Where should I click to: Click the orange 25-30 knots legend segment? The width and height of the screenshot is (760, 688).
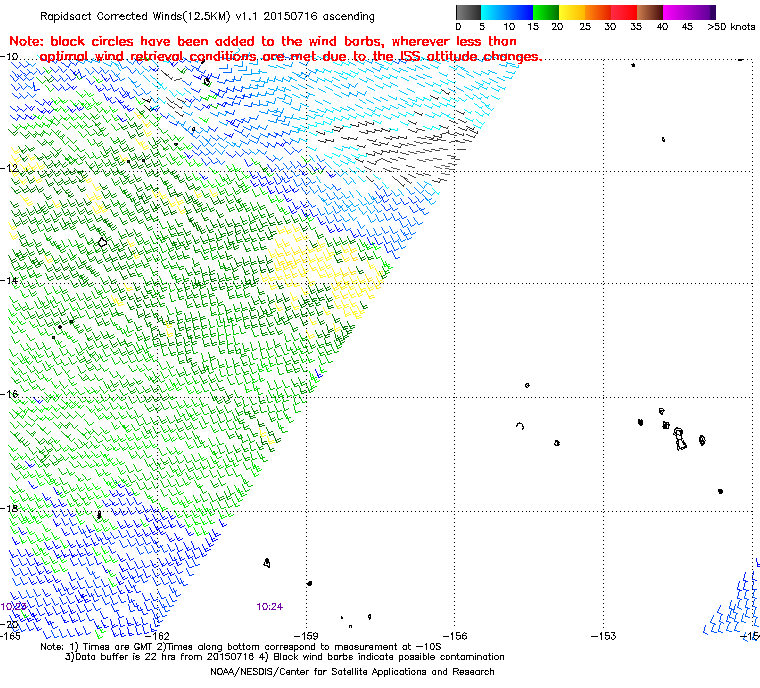coord(598,12)
